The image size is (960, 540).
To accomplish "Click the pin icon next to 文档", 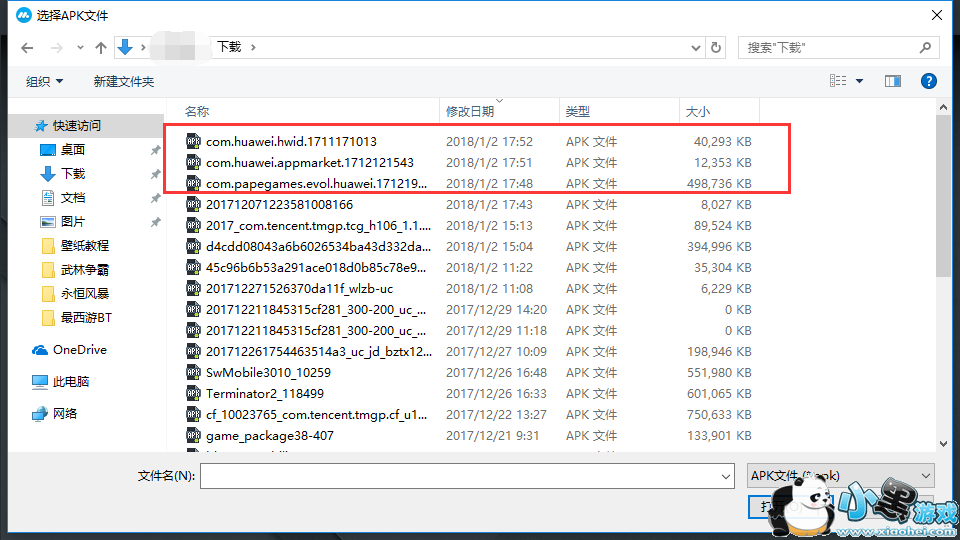I will coord(156,198).
